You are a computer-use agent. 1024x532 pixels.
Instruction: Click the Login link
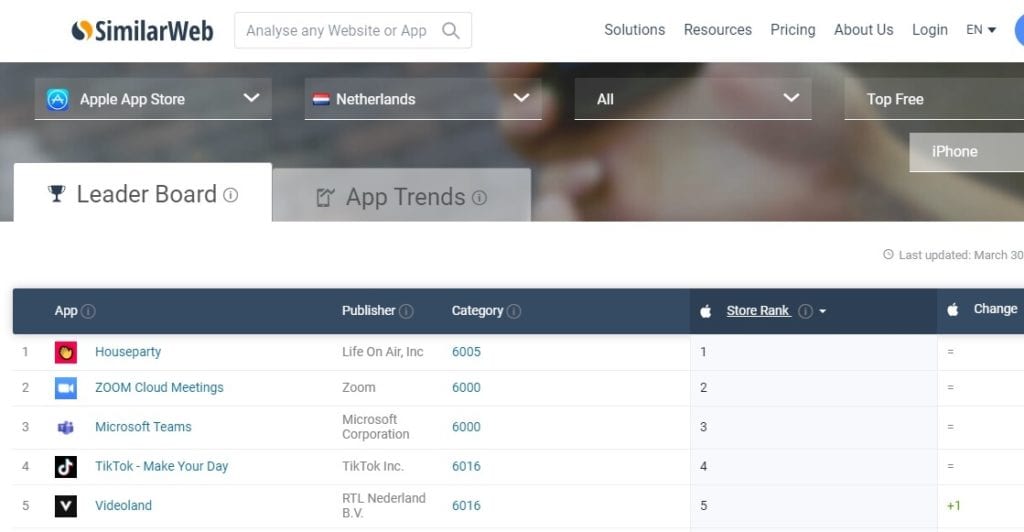930,30
